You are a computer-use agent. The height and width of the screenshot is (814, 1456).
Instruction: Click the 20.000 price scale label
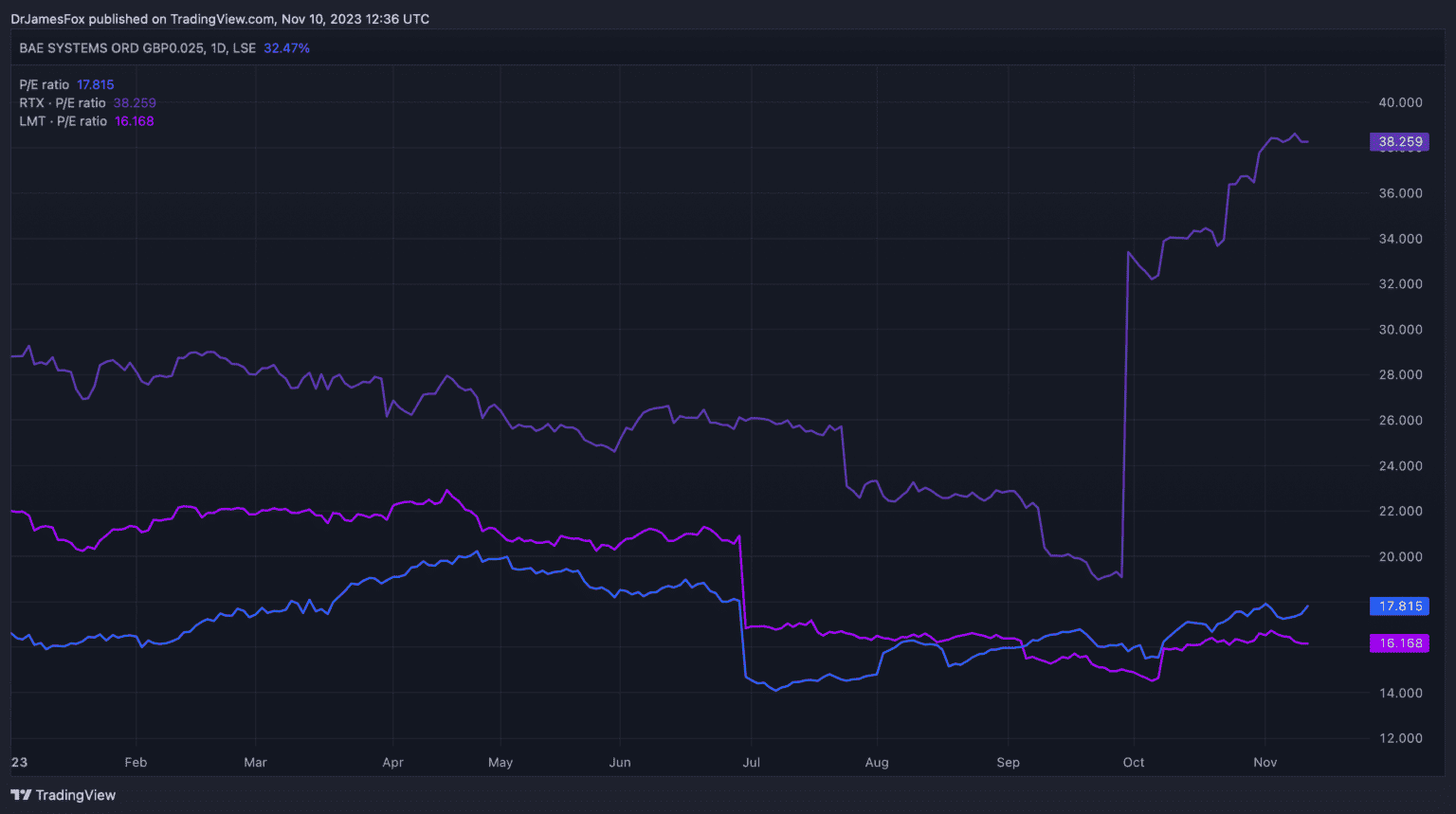1399,557
